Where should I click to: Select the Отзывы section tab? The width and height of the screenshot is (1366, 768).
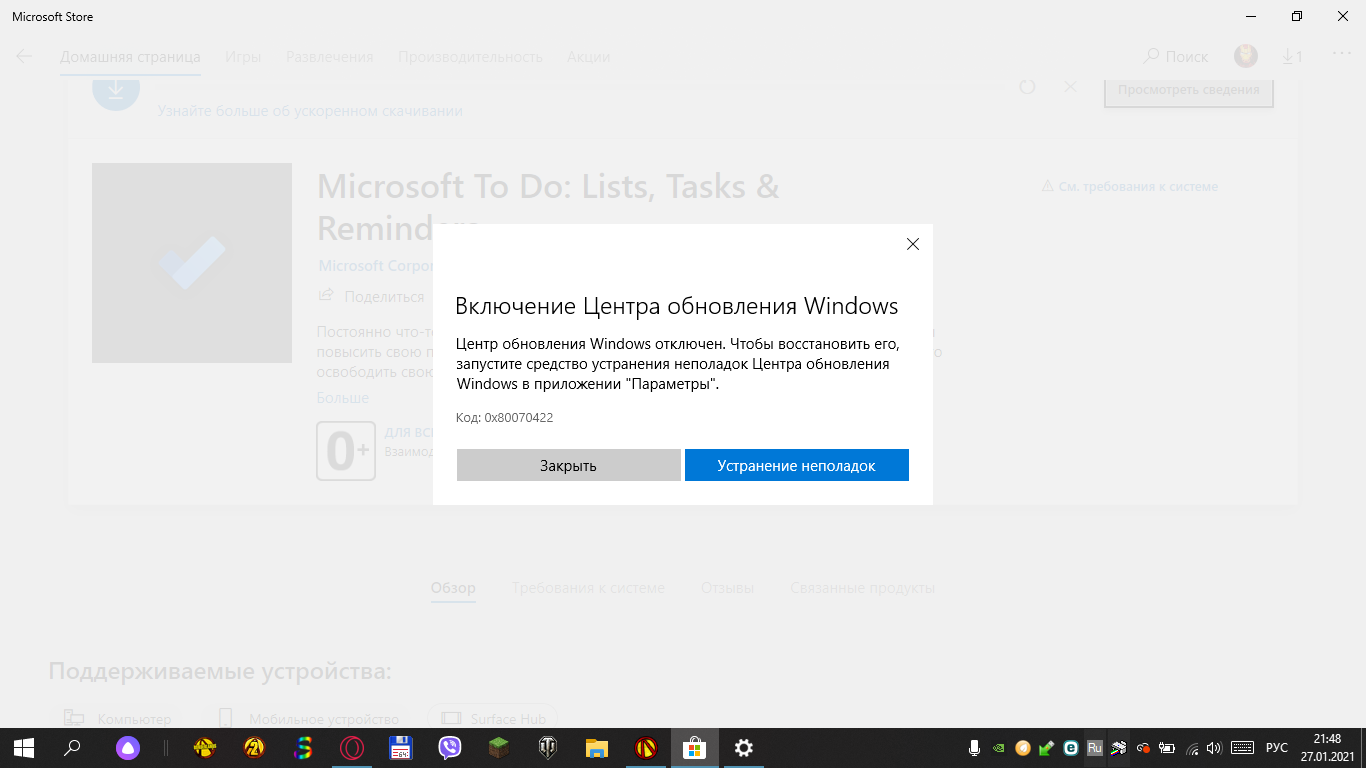click(x=727, y=588)
